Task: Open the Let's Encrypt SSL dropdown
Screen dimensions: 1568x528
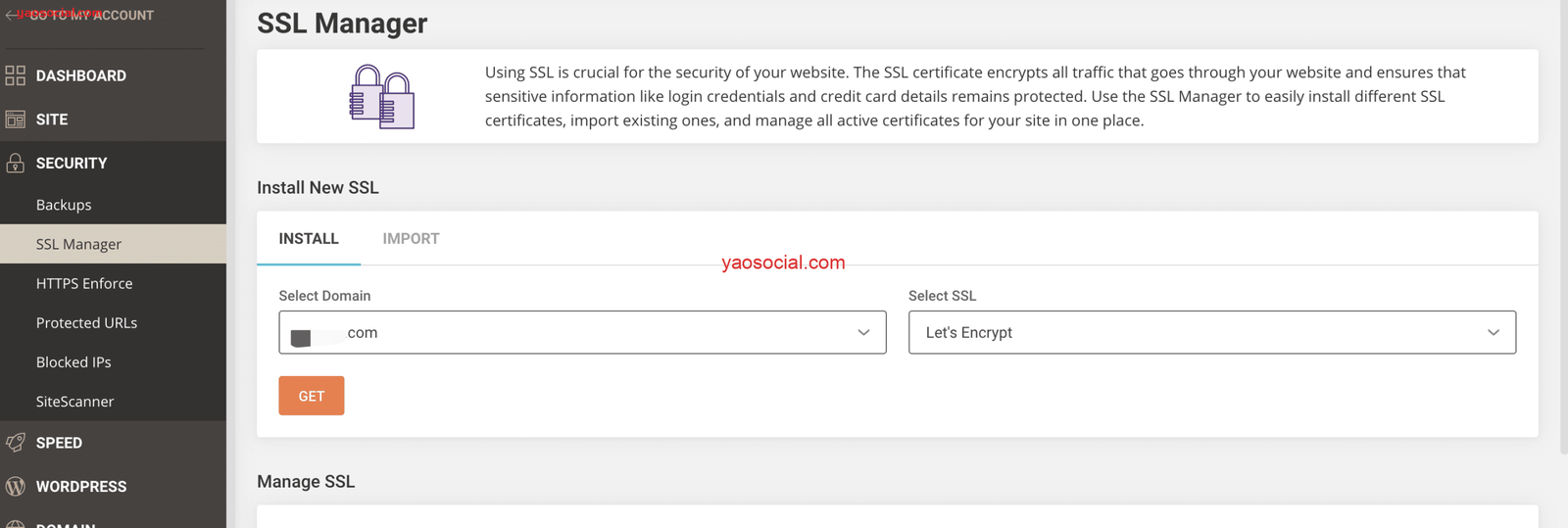Action: (x=1211, y=333)
